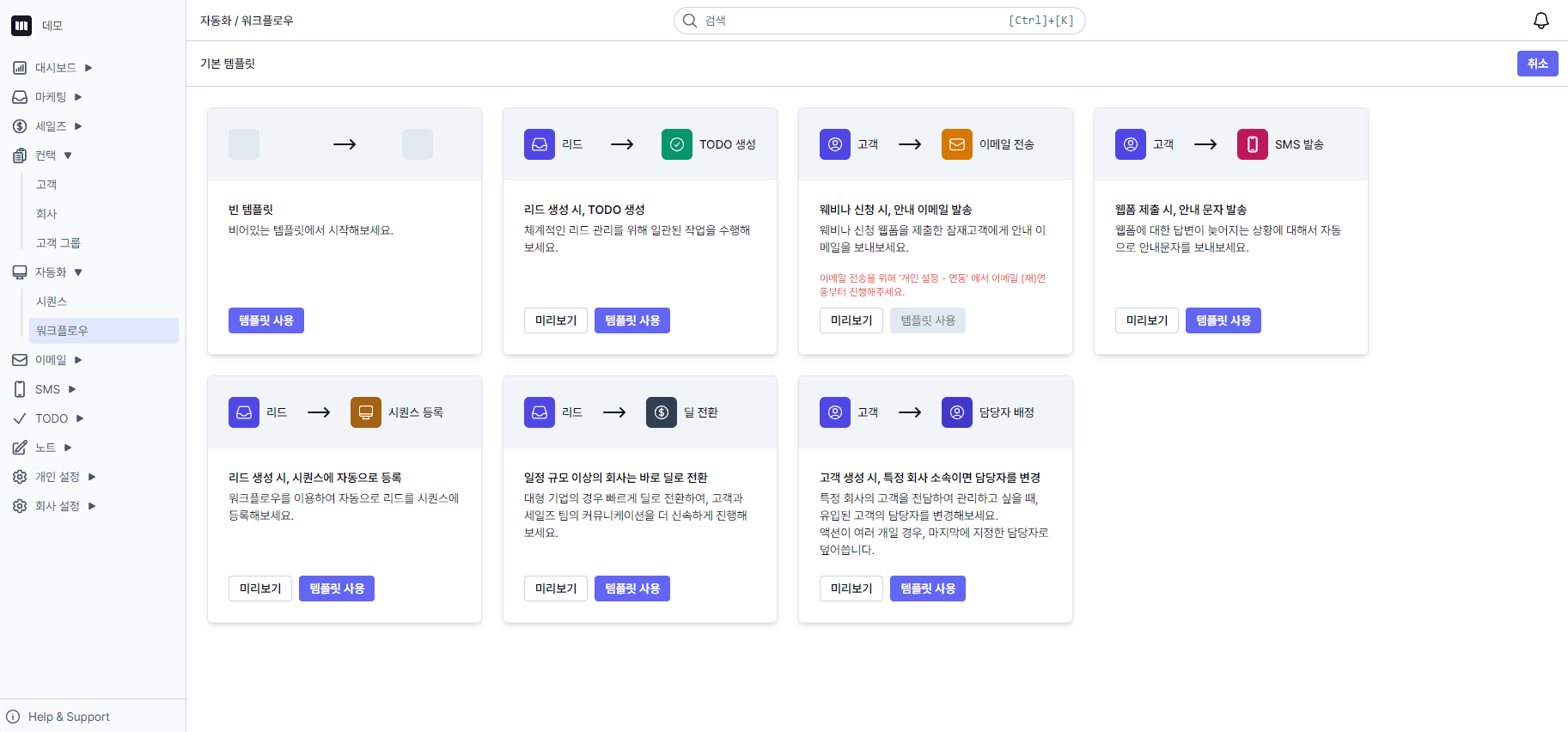Click the 이메일 envelope icon in sidebar
Image resolution: width=1568 pixels, height=732 pixels.
click(20, 360)
